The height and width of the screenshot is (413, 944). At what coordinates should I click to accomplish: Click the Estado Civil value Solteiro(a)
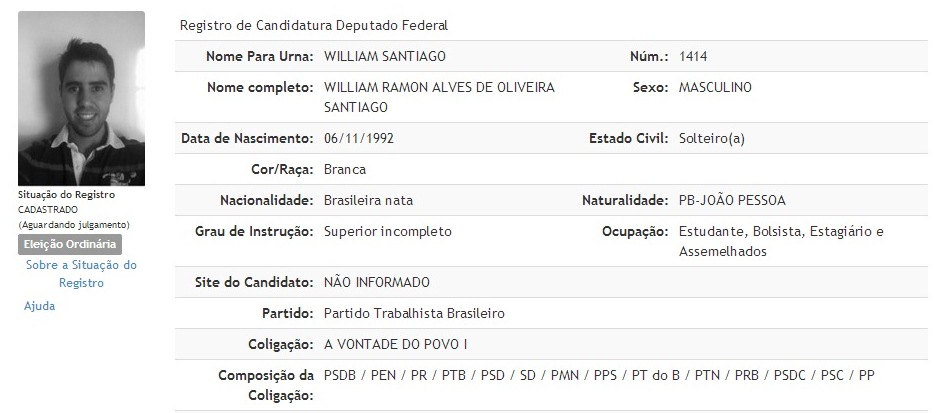click(x=712, y=138)
